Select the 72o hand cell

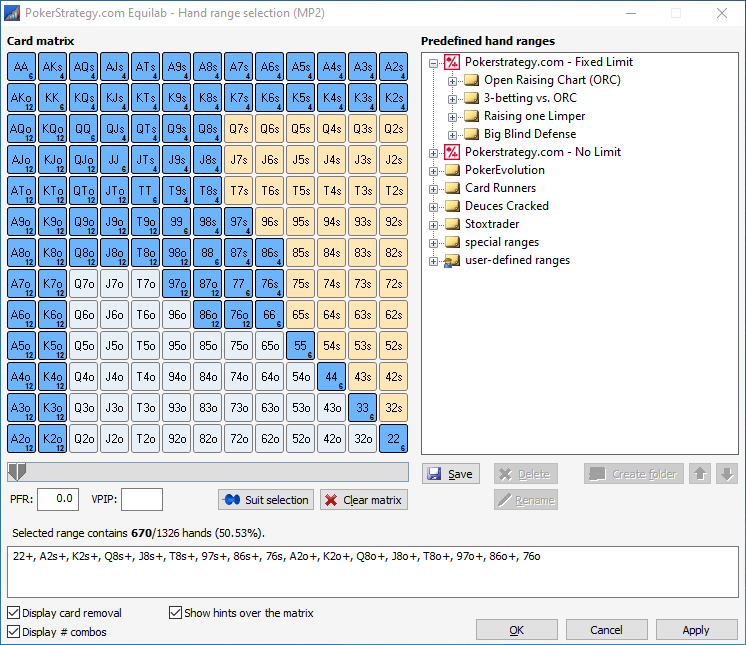(x=238, y=439)
